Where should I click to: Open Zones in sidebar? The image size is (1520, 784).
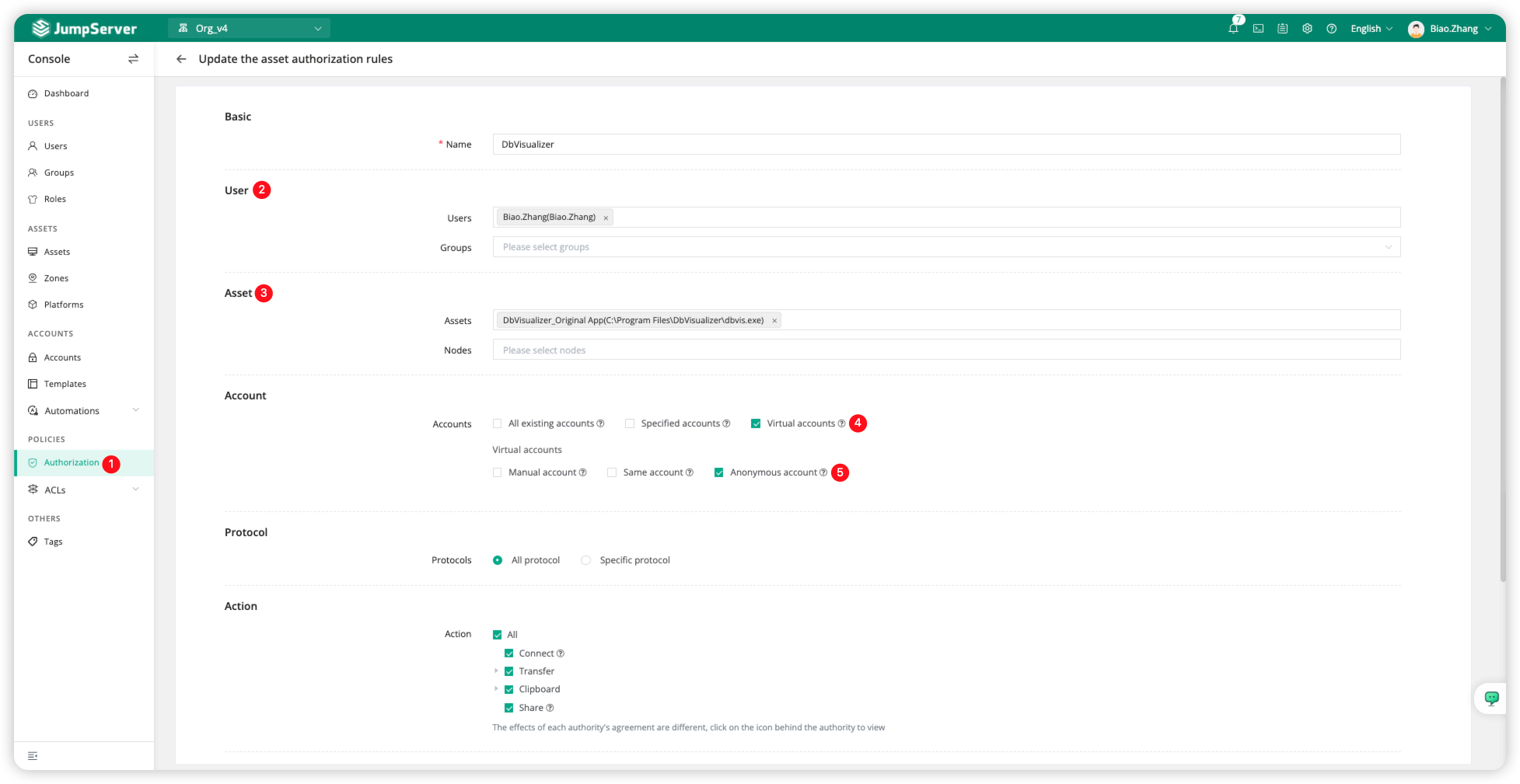[x=84, y=278]
